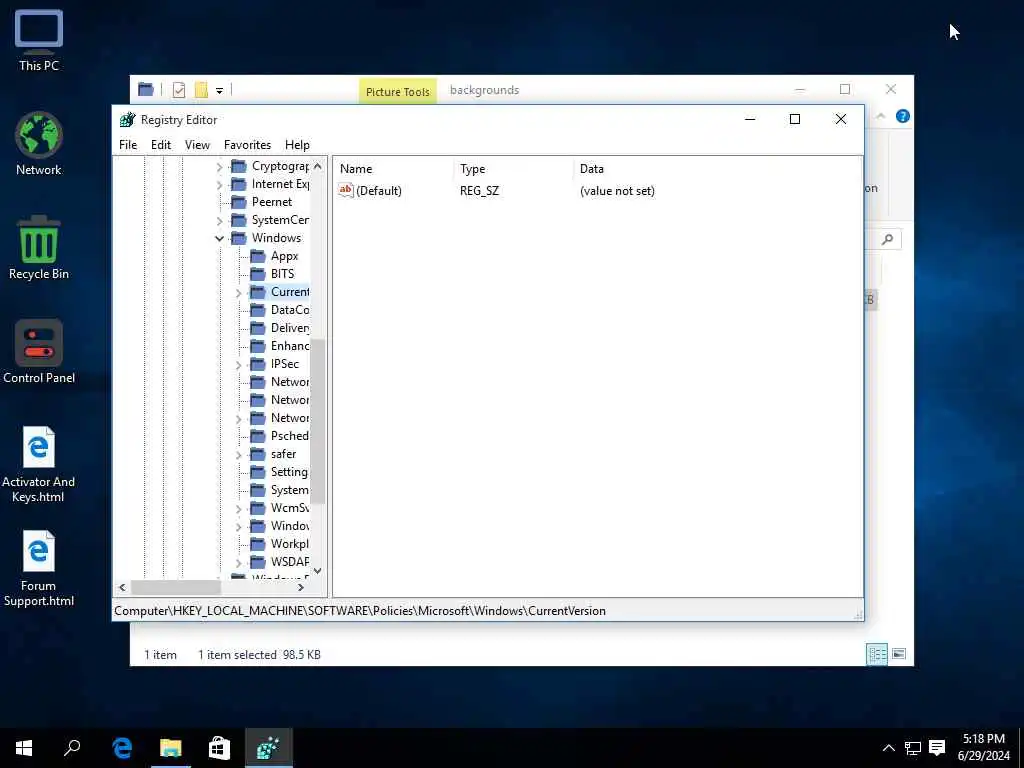This screenshot has width=1024, height=768.
Task: Open the Help icon in backgrounds window
Action: point(903,116)
